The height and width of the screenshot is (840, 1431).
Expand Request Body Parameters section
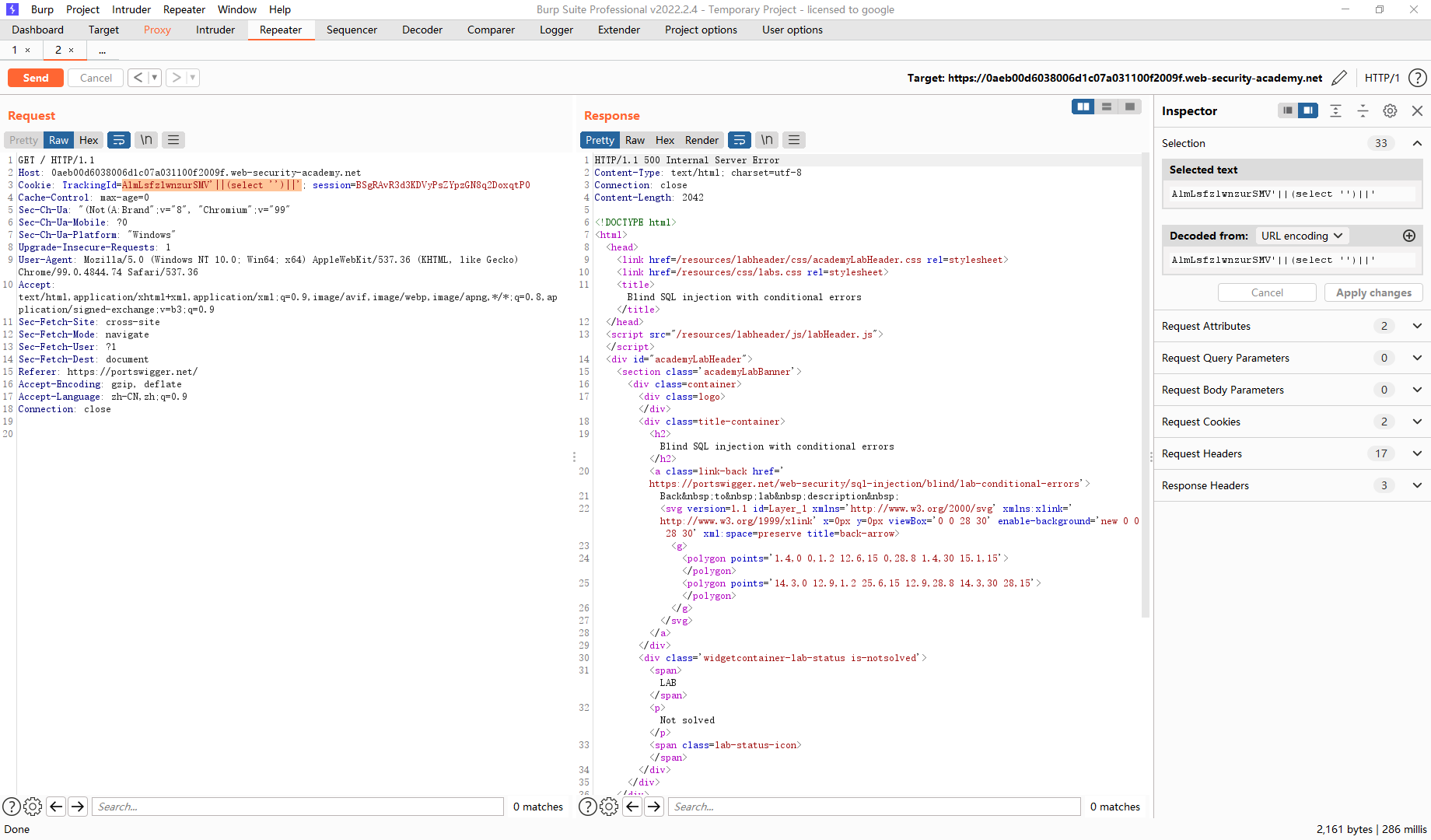[x=1417, y=390]
